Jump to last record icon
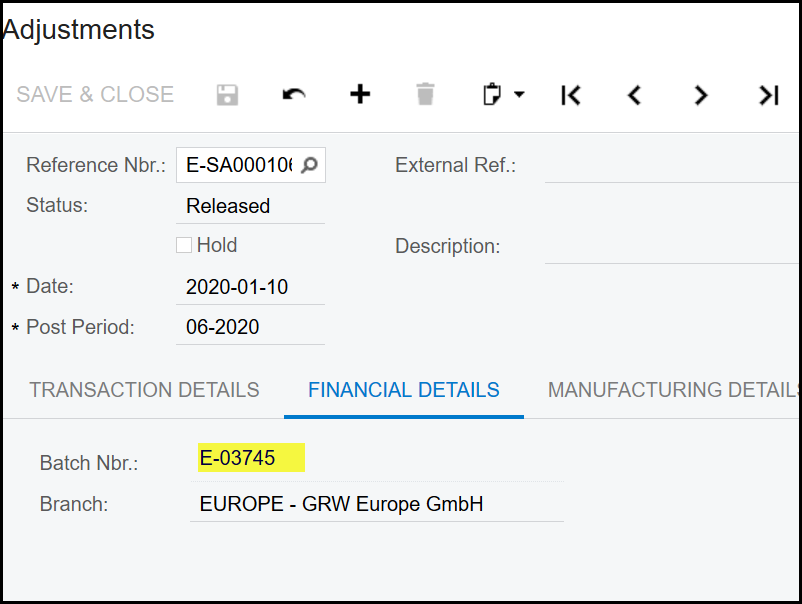Image resolution: width=802 pixels, height=604 pixels. 768,95
